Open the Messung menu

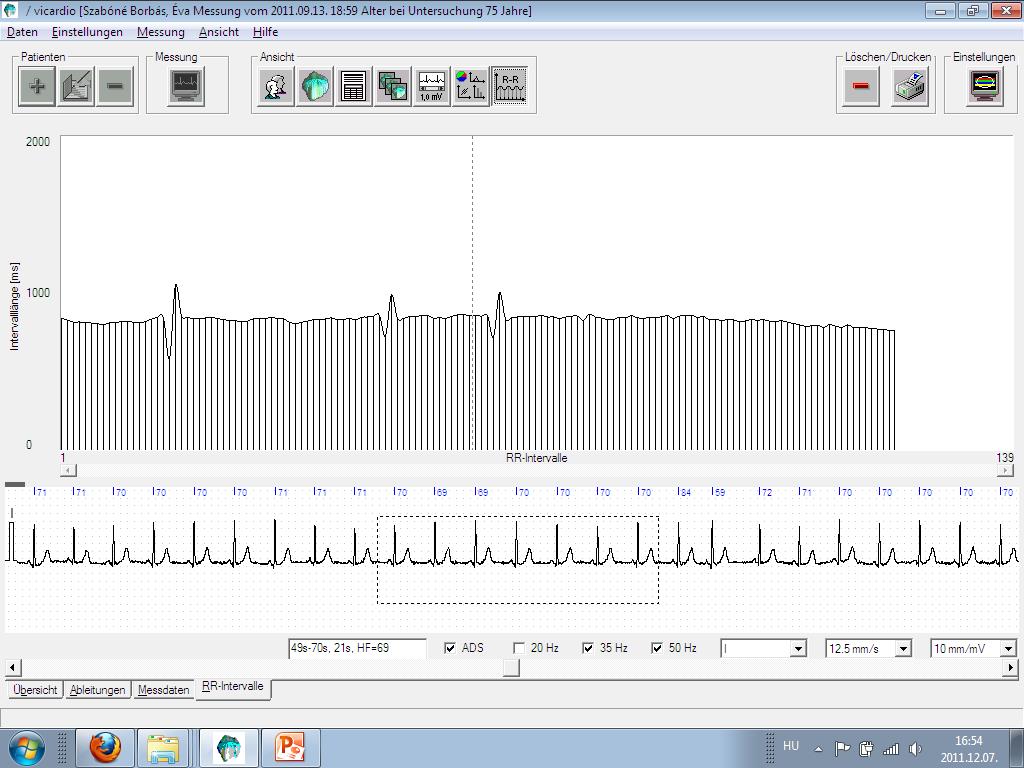161,32
